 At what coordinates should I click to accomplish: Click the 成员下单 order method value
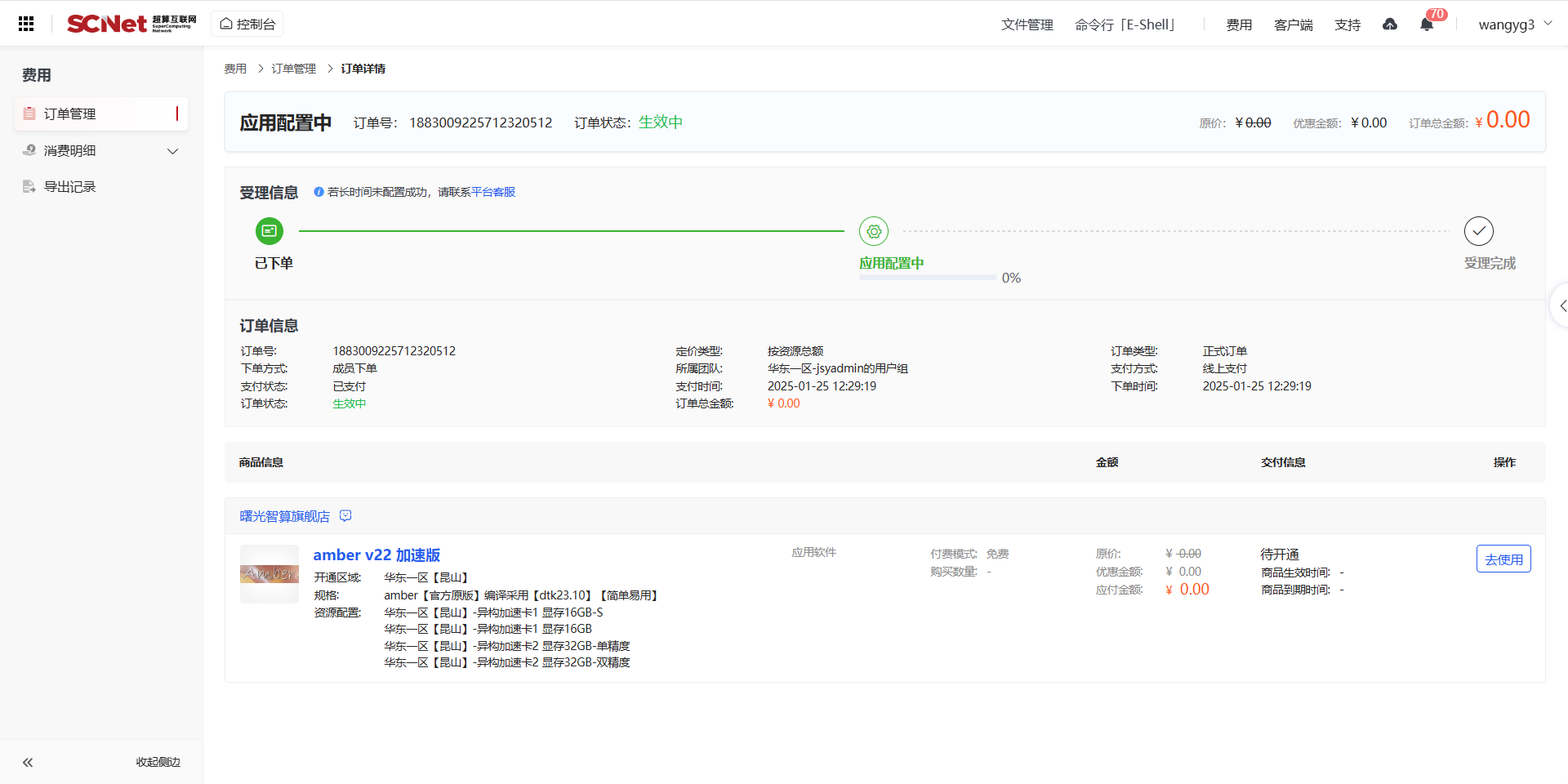pyautogui.click(x=354, y=368)
